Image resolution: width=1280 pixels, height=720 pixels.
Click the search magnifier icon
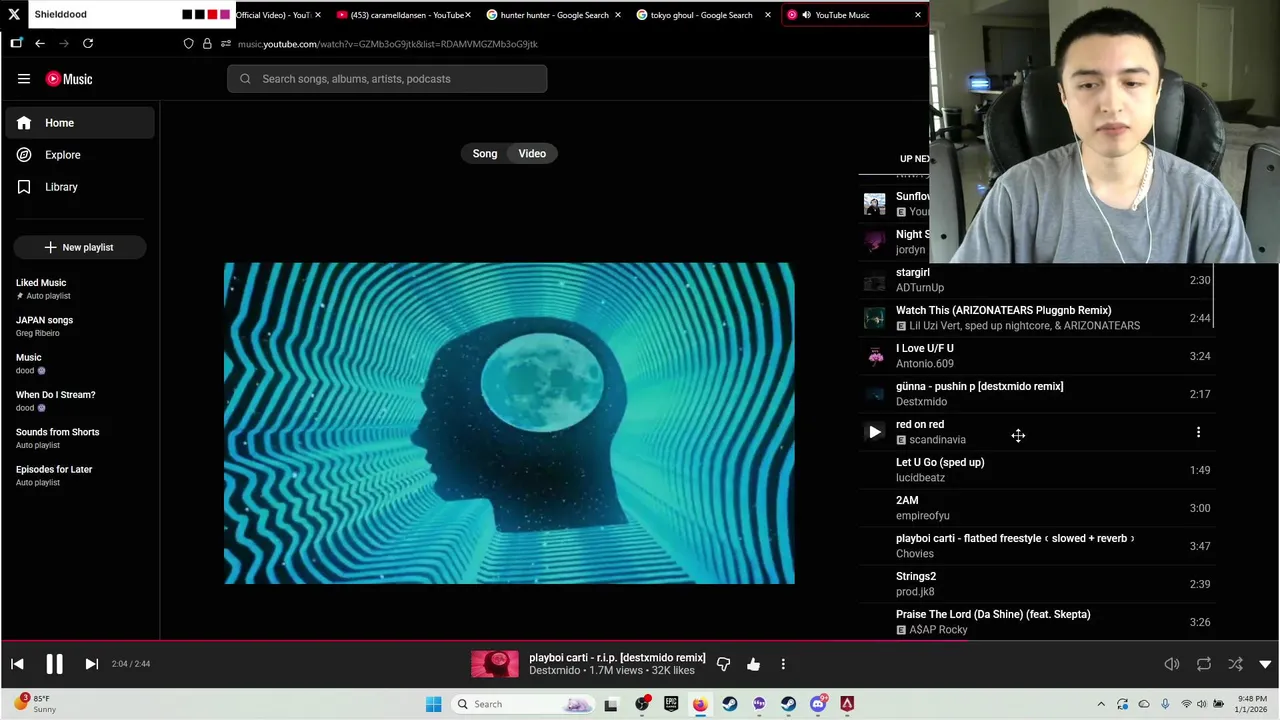pyautogui.click(x=245, y=79)
